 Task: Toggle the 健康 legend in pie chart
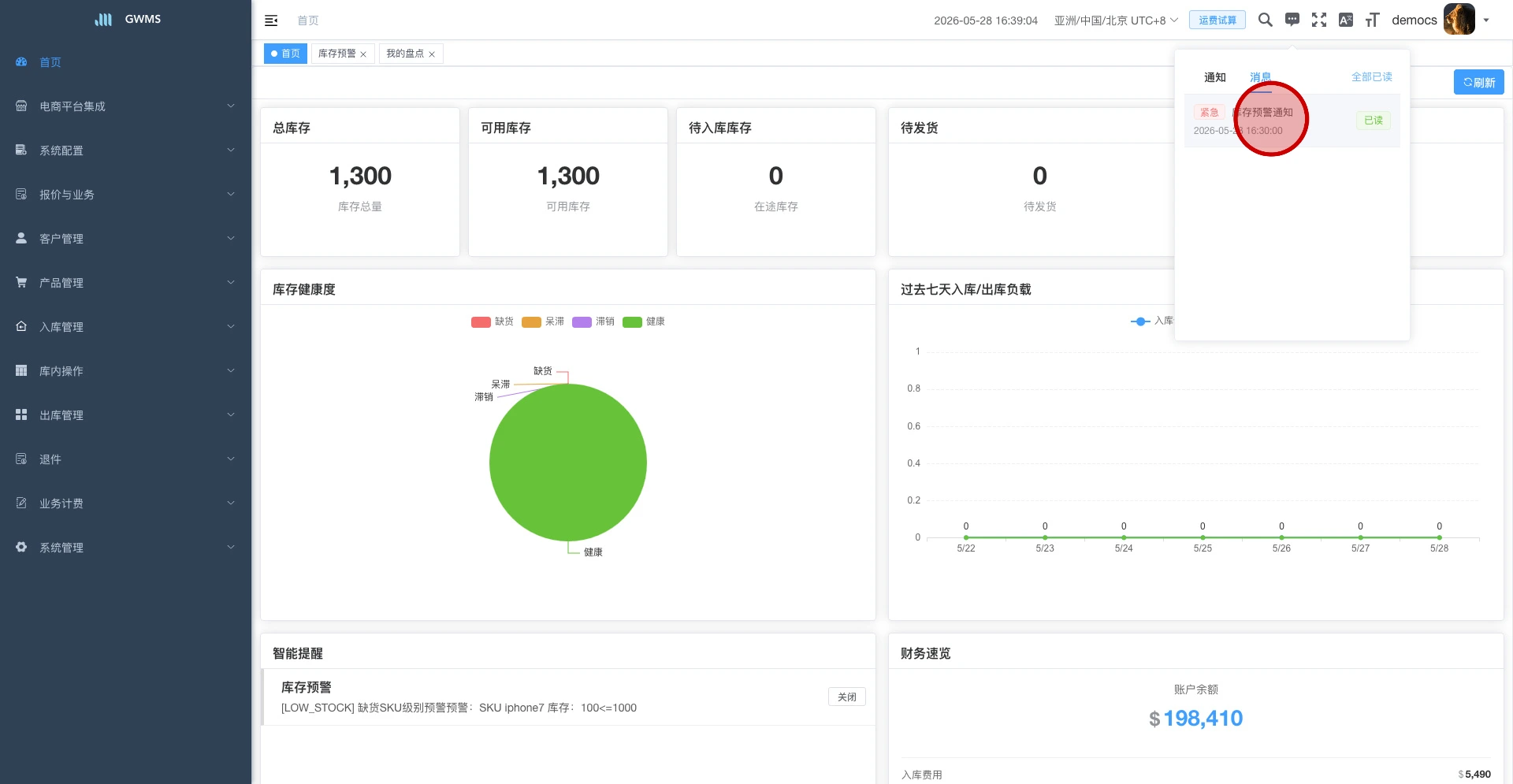[644, 321]
